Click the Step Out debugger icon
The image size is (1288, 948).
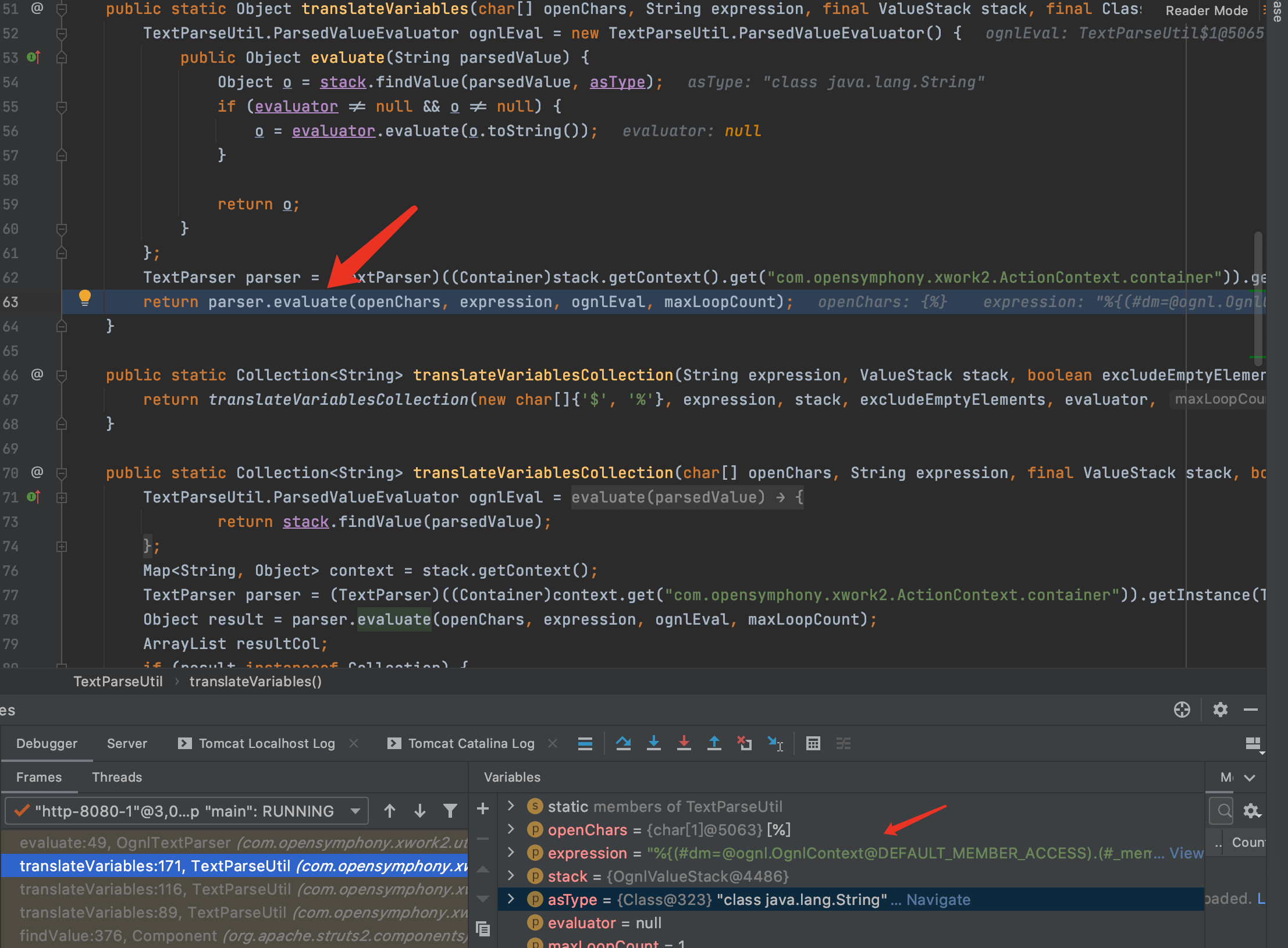714,743
